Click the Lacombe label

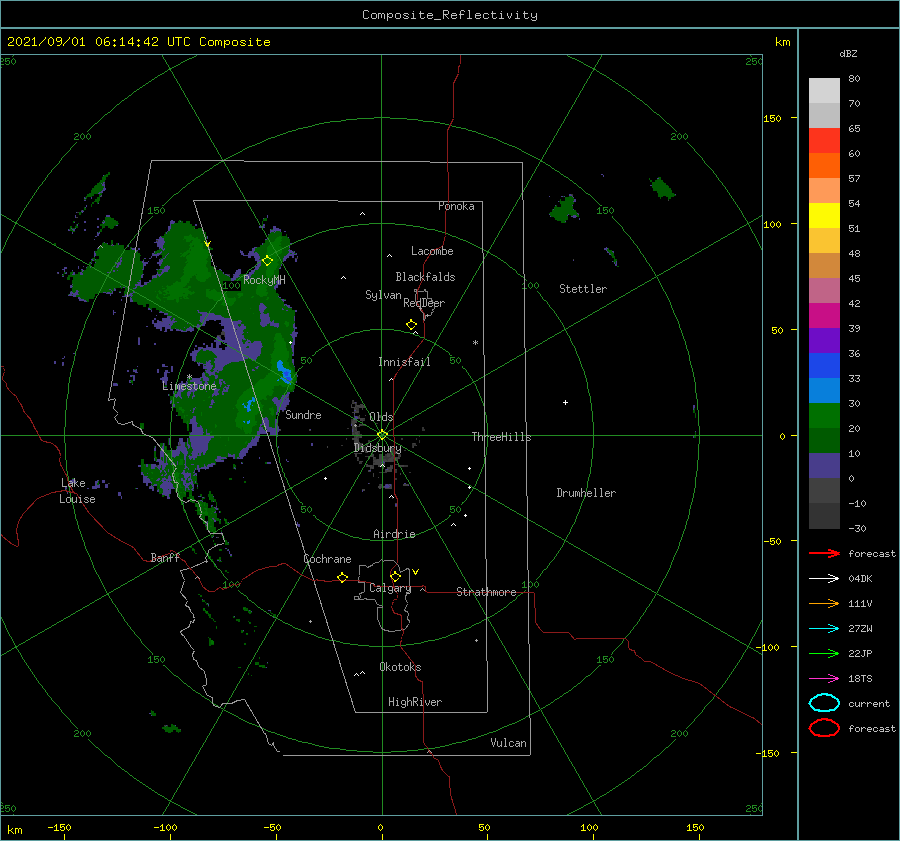tap(432, 251)
